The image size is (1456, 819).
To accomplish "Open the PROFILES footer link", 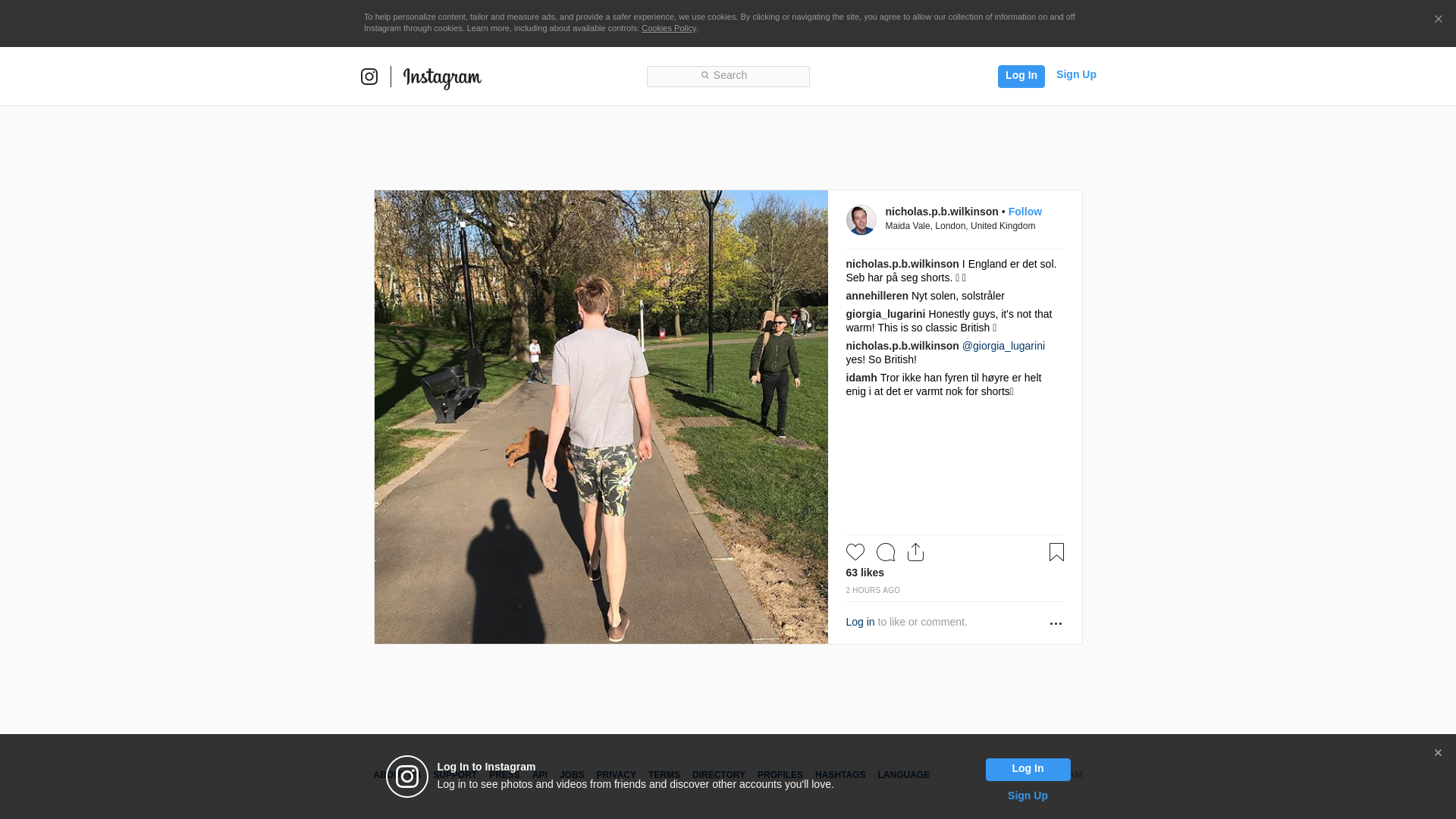I will click(780, 775).
